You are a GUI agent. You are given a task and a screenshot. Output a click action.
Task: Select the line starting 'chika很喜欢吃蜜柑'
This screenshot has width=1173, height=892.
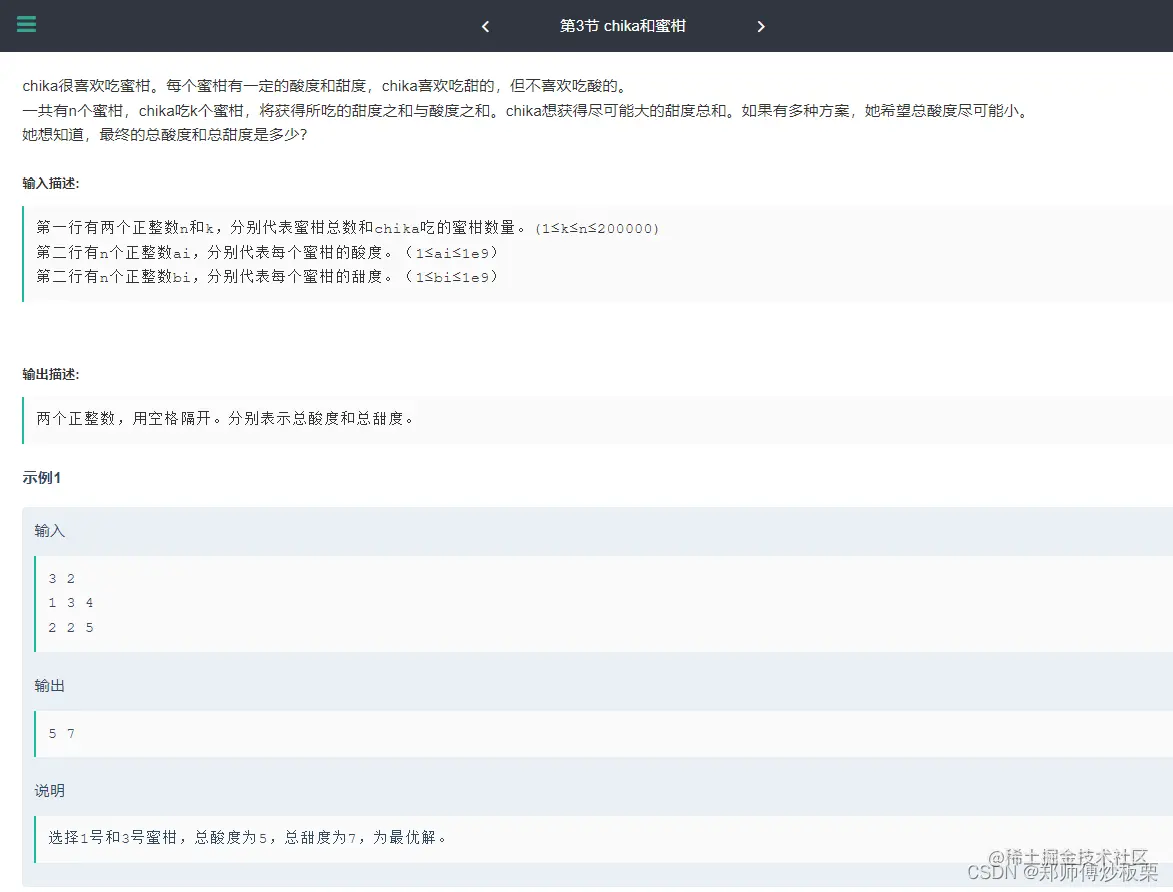point(323,86)
